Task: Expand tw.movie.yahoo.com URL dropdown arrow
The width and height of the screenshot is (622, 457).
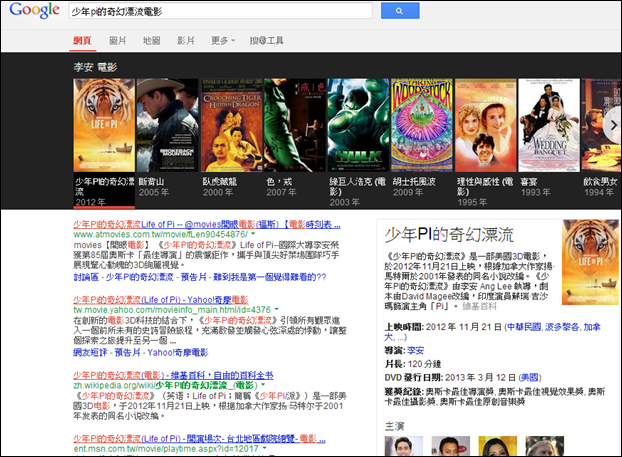Action: pyautogui.click(x=276, y=309)
